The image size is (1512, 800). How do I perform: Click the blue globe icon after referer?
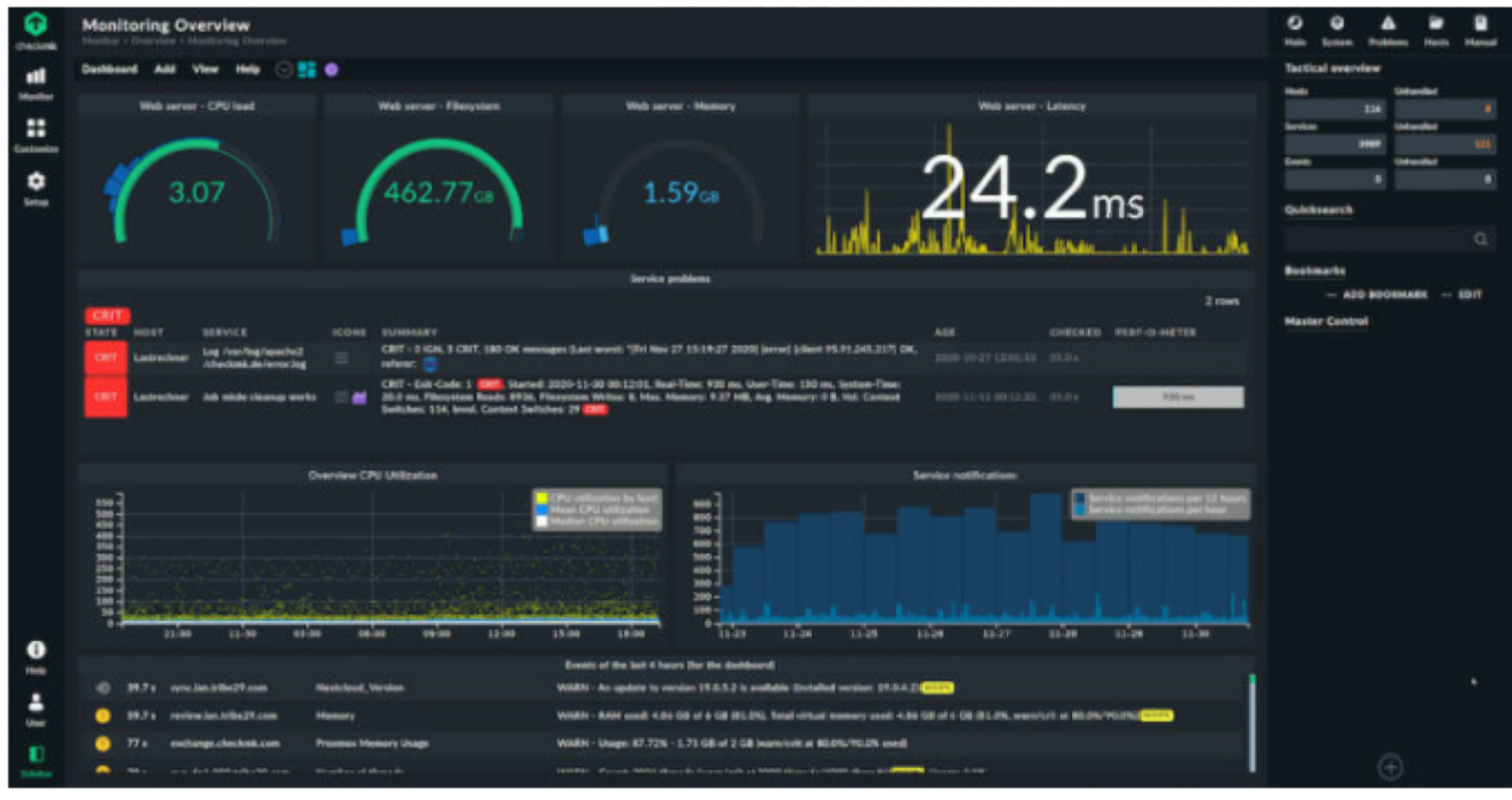pos(430,365)
